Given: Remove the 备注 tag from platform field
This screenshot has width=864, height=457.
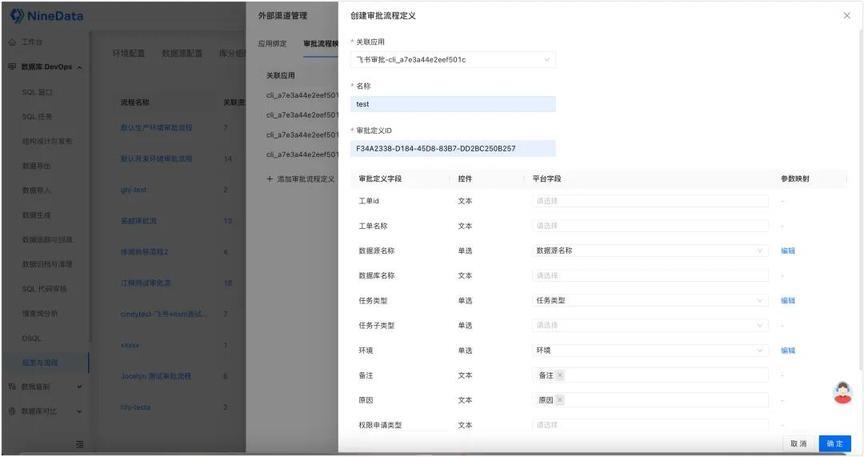Looking at the screenshot, I should [x=560, y=375].
